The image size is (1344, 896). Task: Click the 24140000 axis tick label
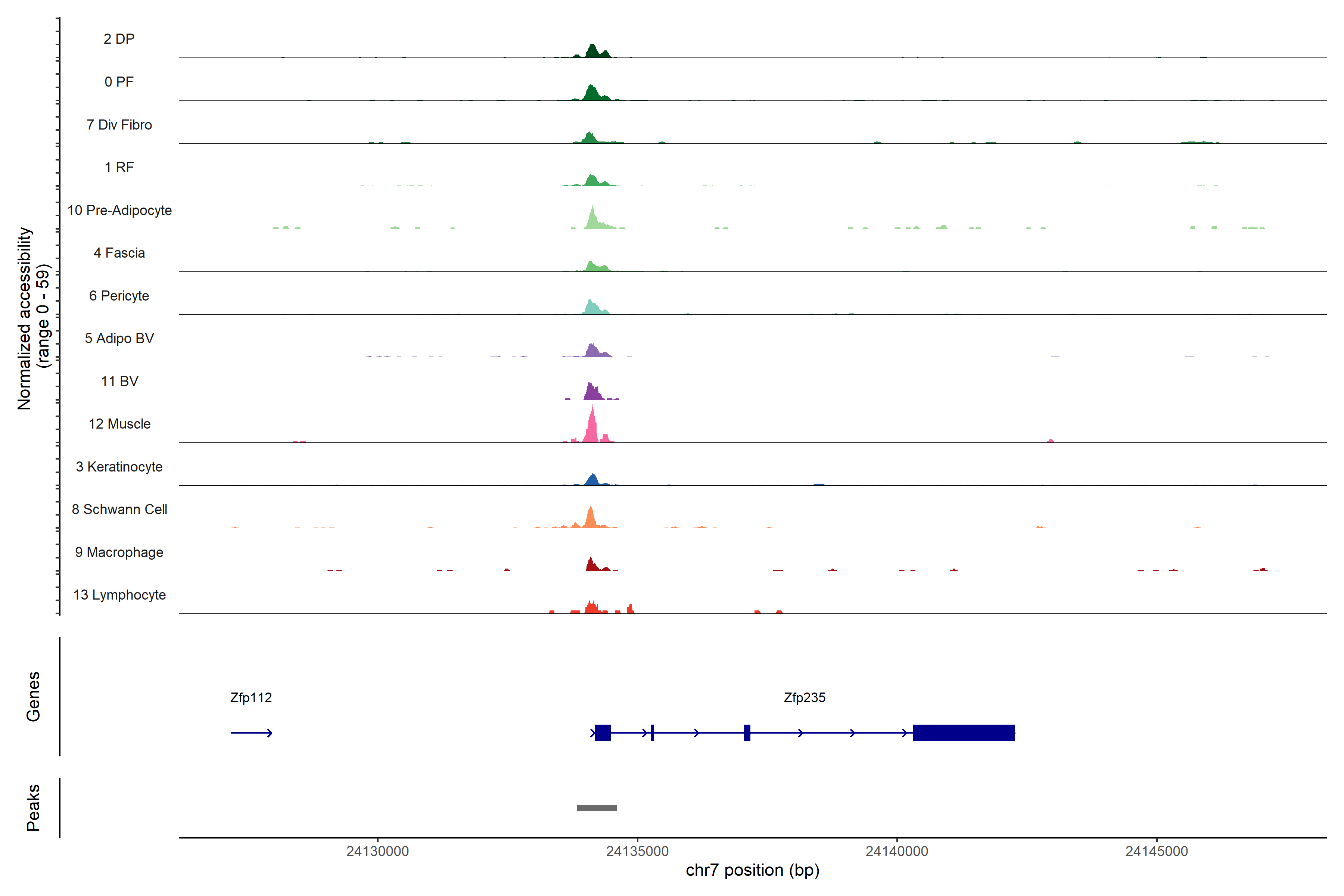coord(897,852)
